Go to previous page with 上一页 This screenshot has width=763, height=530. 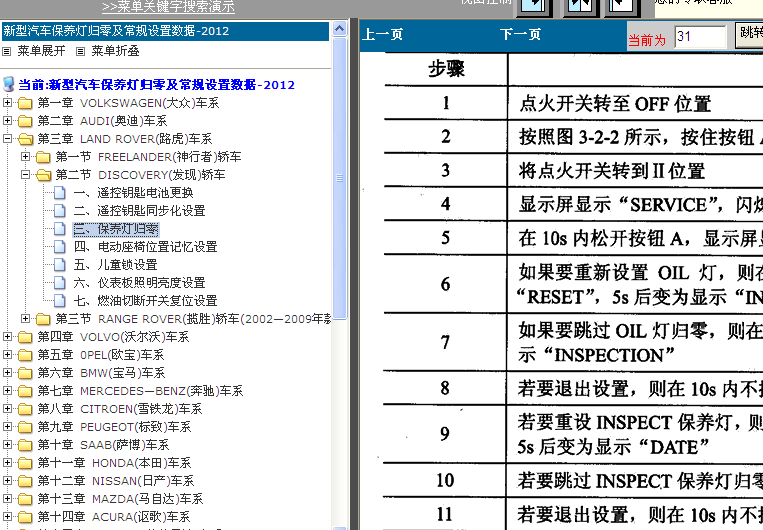point(383,35)
